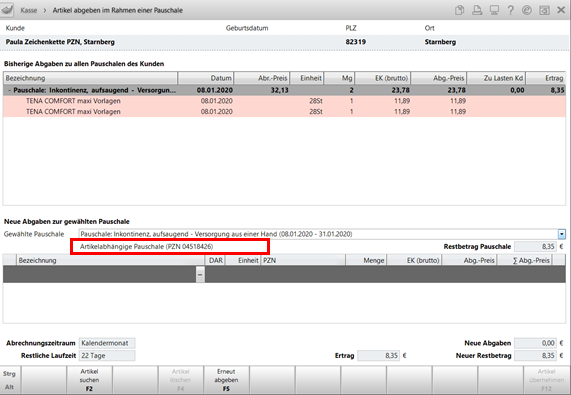Screen dimensions: 571x395
Task: Click the printer icon in title bar
Action: click(477, 10)
